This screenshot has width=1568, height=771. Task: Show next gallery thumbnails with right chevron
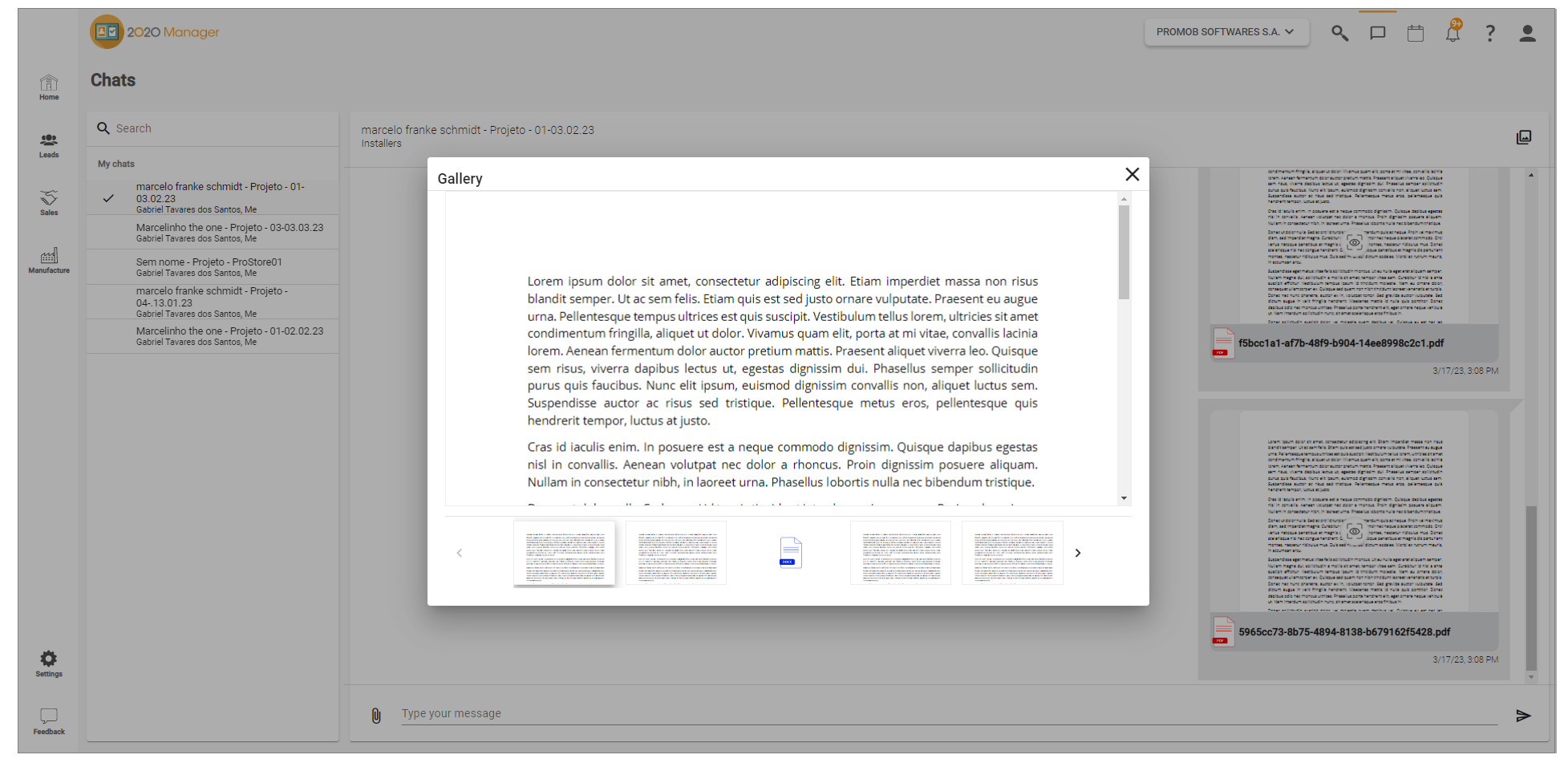point(1078,553)
